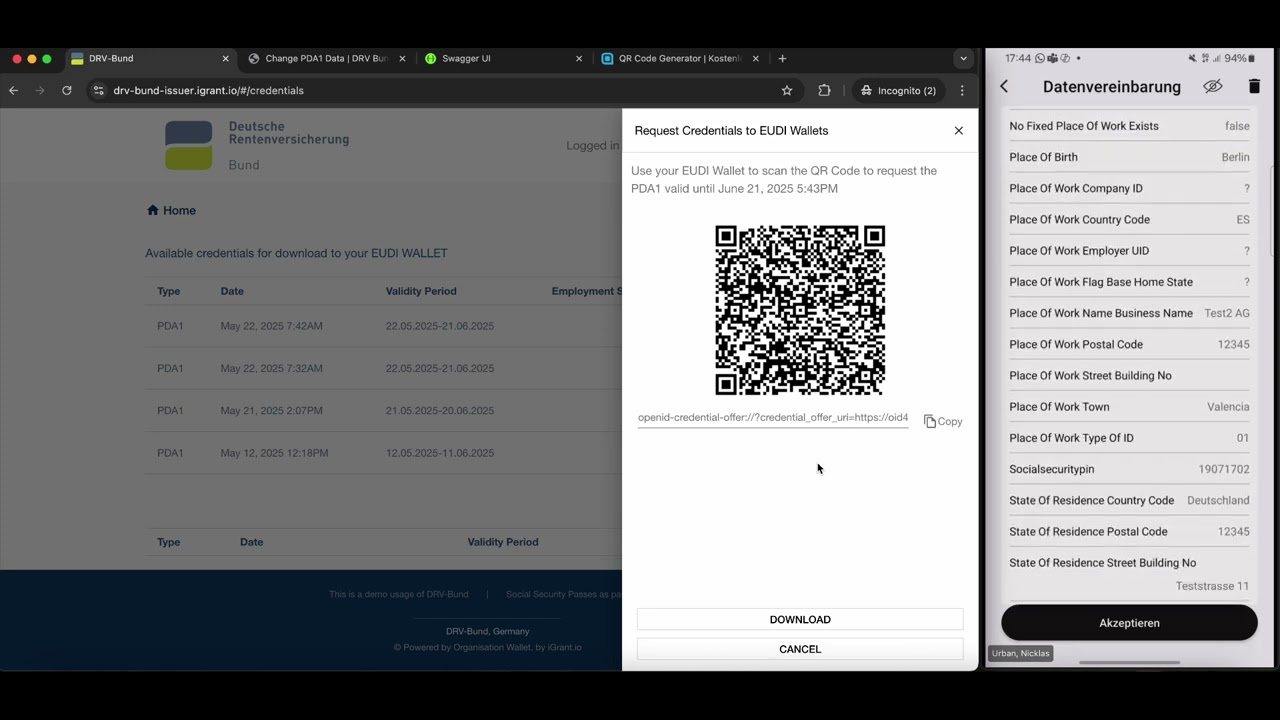Click the Place Of Work Country Code row
The width and height of the screenshot is (1280, 720).
1129,219
